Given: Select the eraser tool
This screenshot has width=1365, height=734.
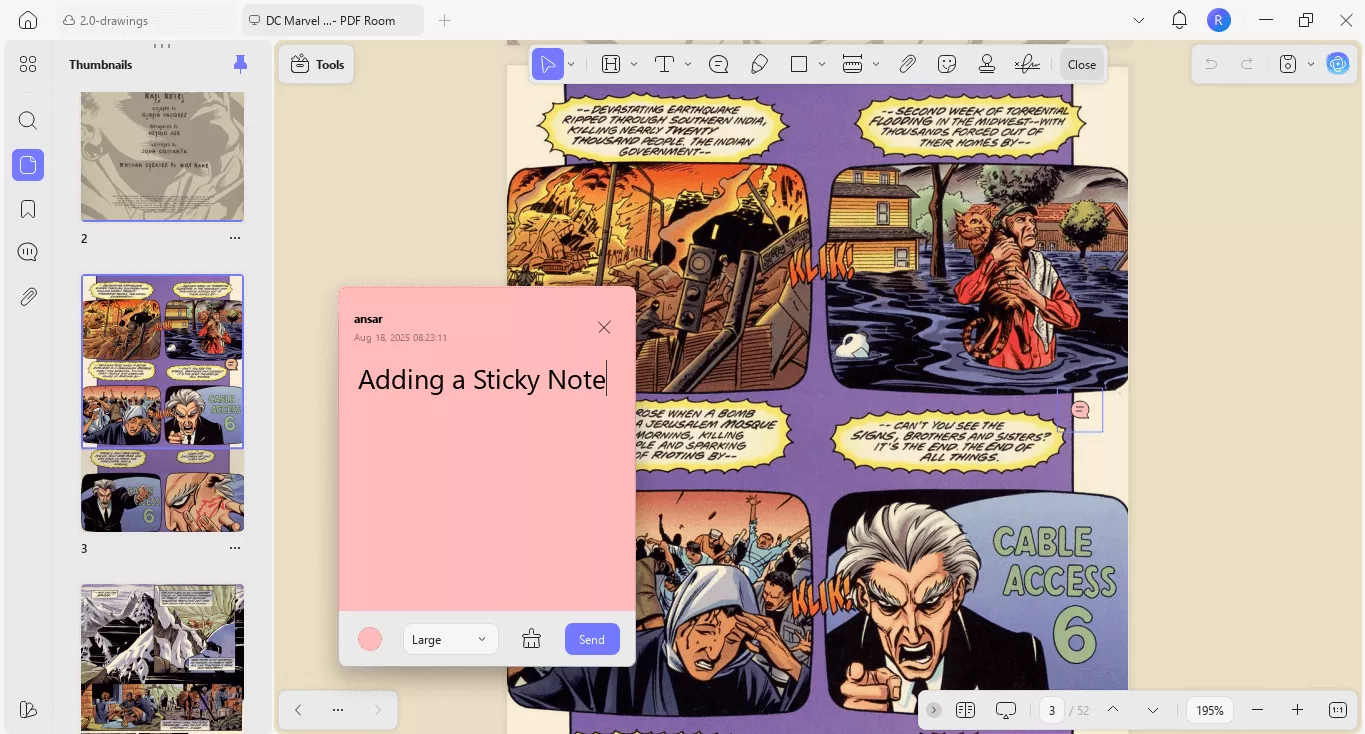Looking at the screenshot, I should (759, 64).
